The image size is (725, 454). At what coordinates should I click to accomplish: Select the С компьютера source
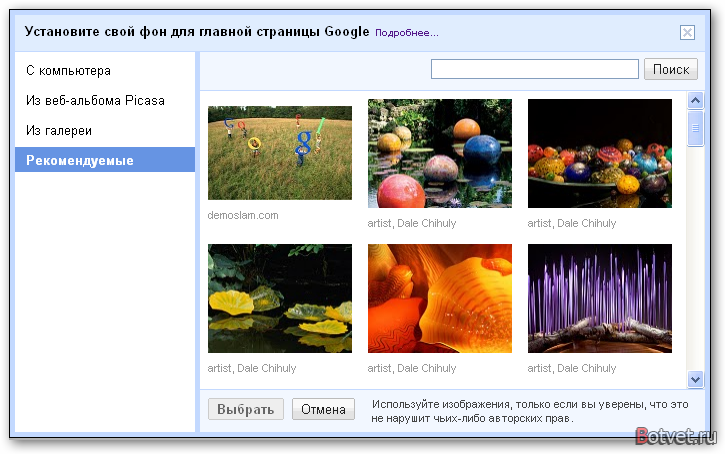tap(68, 71)
